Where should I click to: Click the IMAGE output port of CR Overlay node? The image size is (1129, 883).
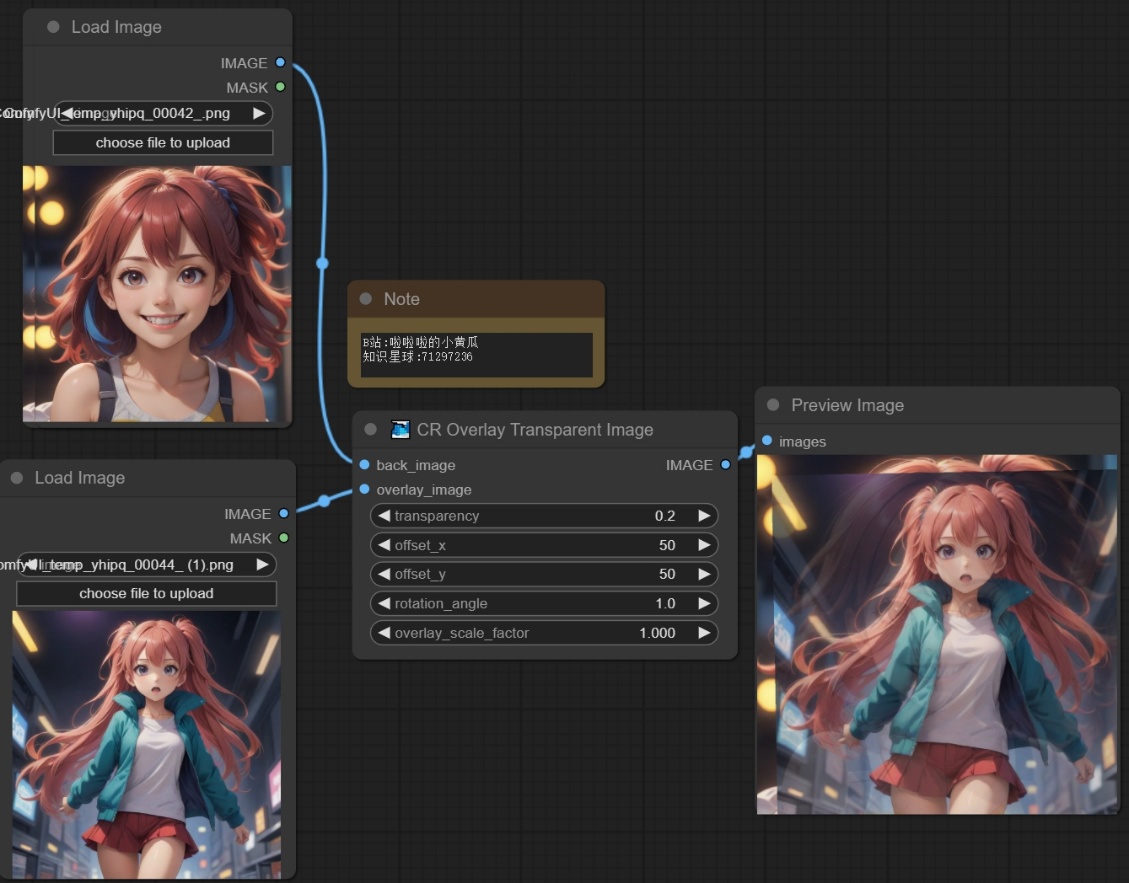click(725, 465)
